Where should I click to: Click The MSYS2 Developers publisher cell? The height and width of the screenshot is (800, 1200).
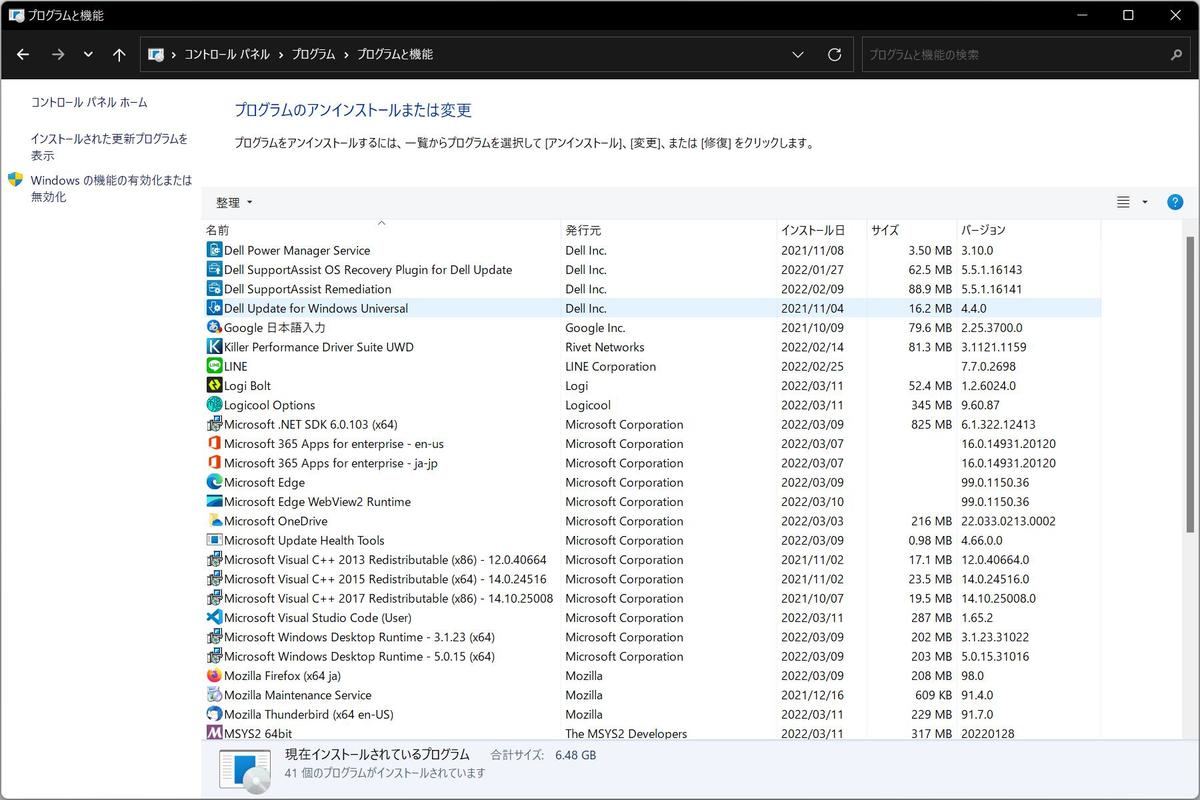626,733
